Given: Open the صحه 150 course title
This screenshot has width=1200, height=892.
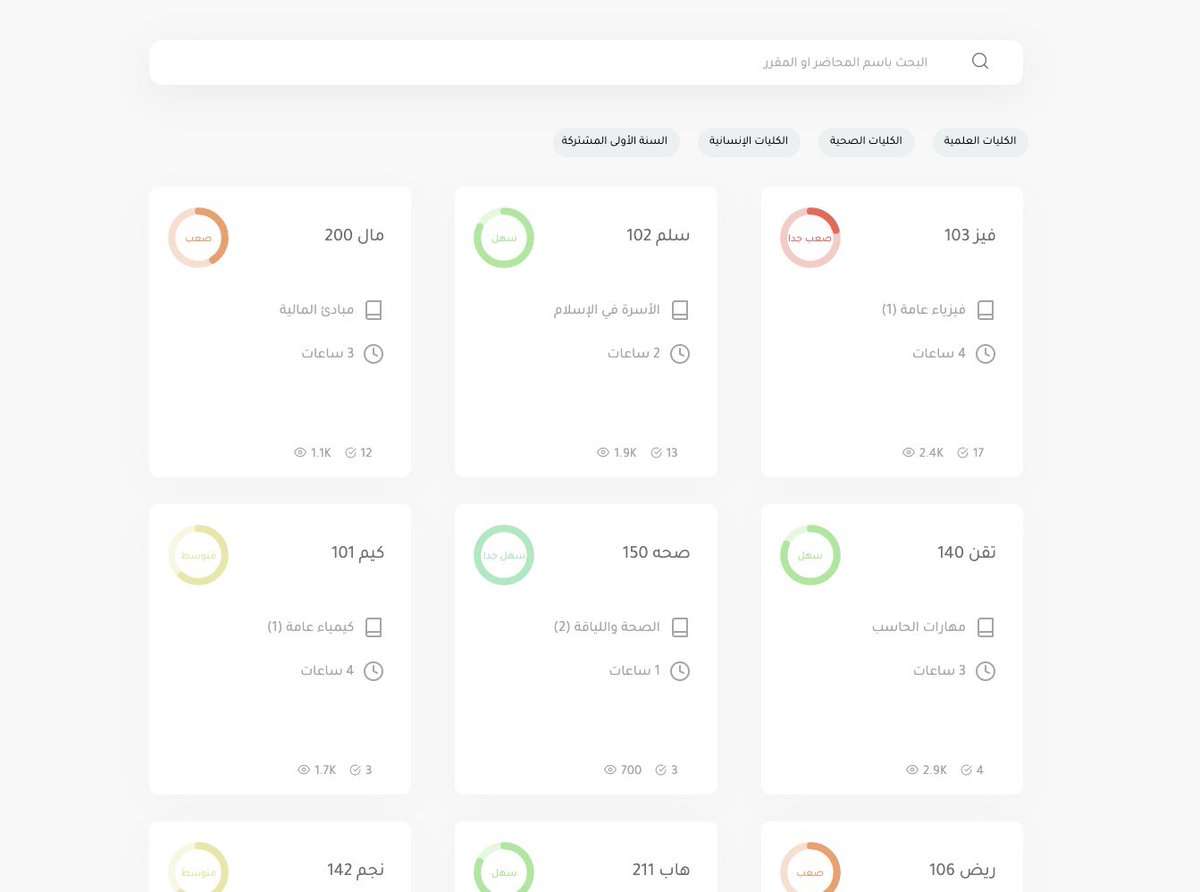Looking at the screenshot, I should [656, 552].
